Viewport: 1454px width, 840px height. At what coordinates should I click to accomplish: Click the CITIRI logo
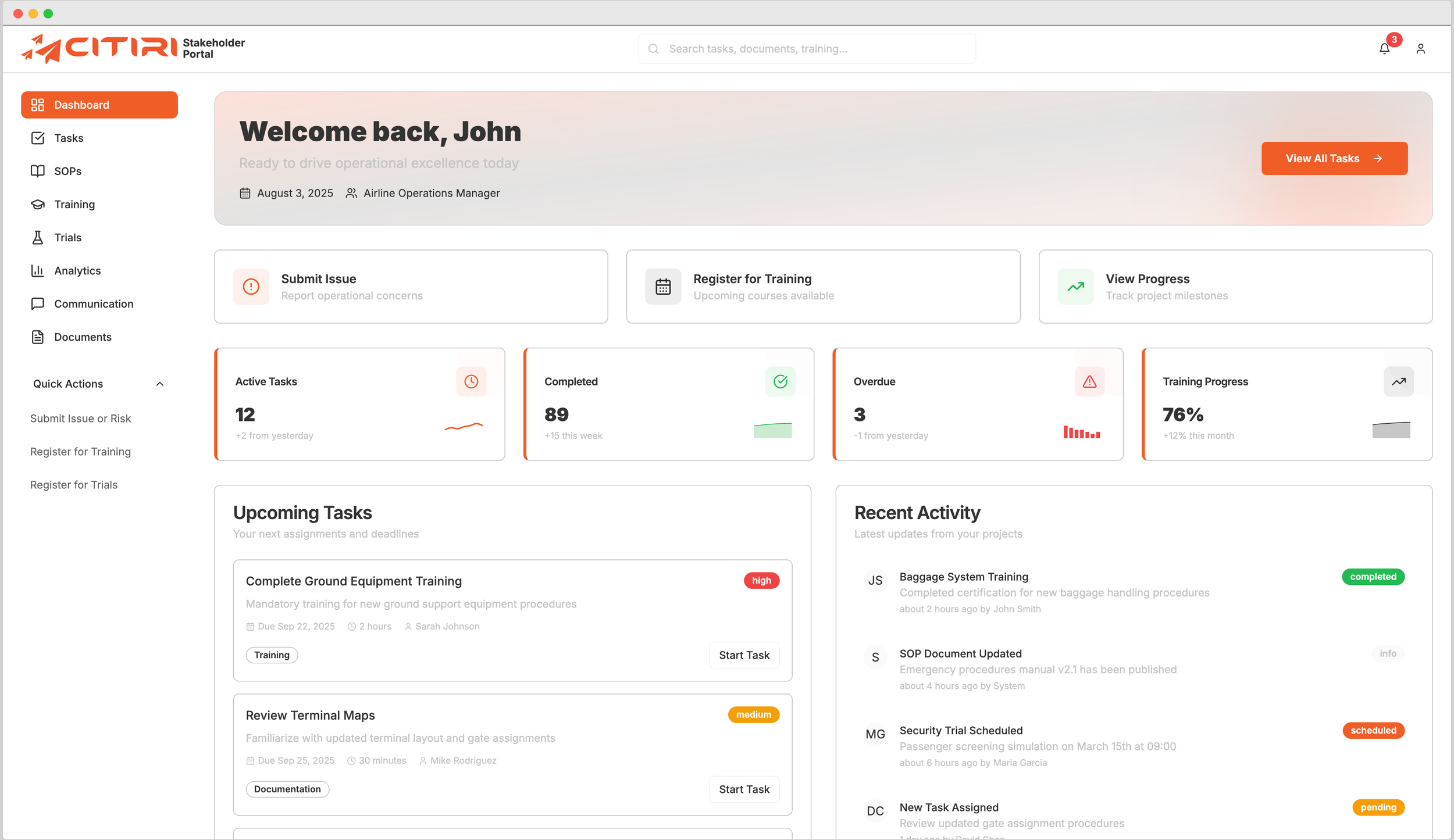pos(99,48)
